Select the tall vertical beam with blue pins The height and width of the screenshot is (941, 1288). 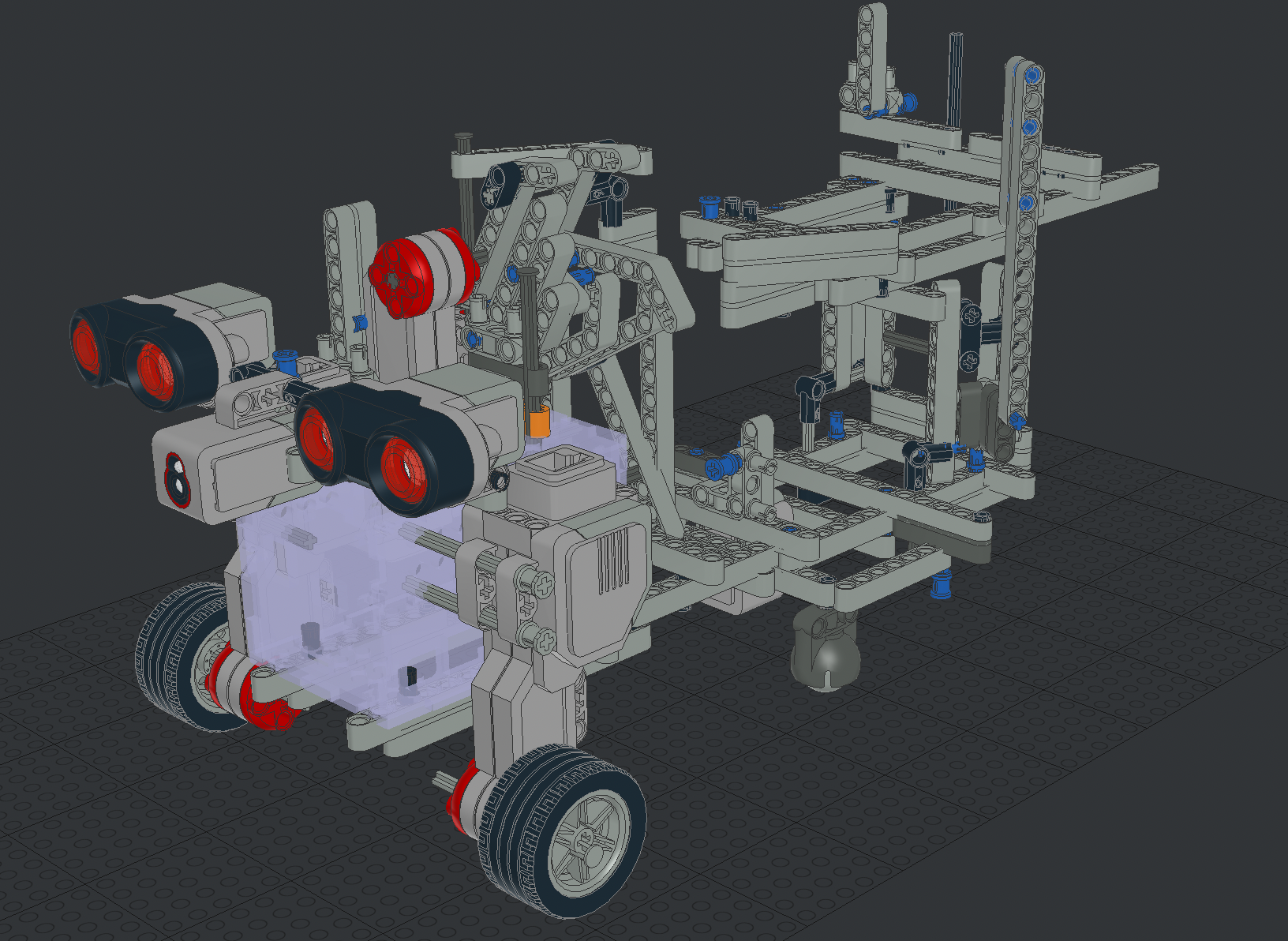coord(1023,237)
